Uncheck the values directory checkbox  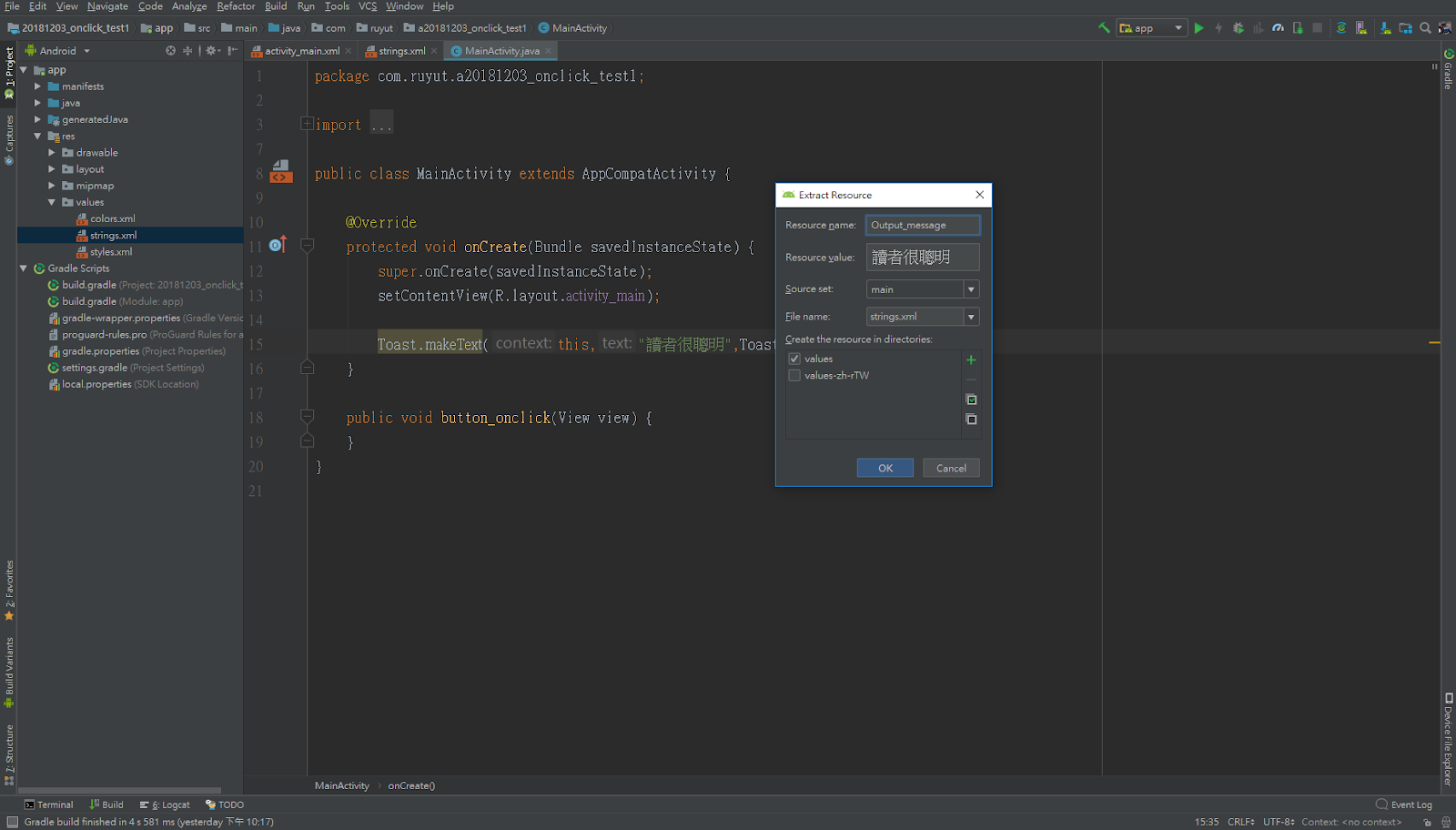(794, 359)
